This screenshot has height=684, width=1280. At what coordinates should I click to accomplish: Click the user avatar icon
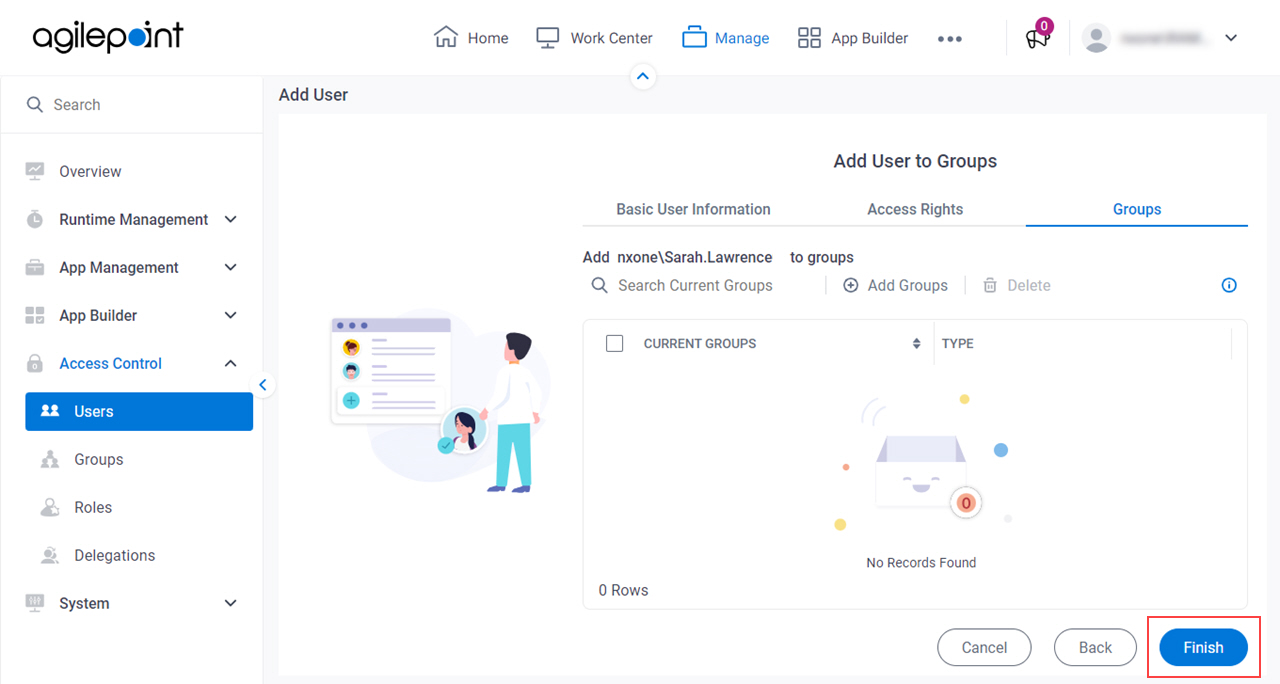click(1097, 38)
